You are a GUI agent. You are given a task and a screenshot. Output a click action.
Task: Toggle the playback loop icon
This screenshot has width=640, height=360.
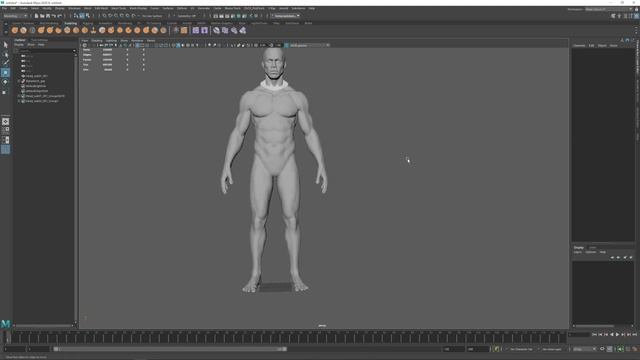click(x=602, y=349)
